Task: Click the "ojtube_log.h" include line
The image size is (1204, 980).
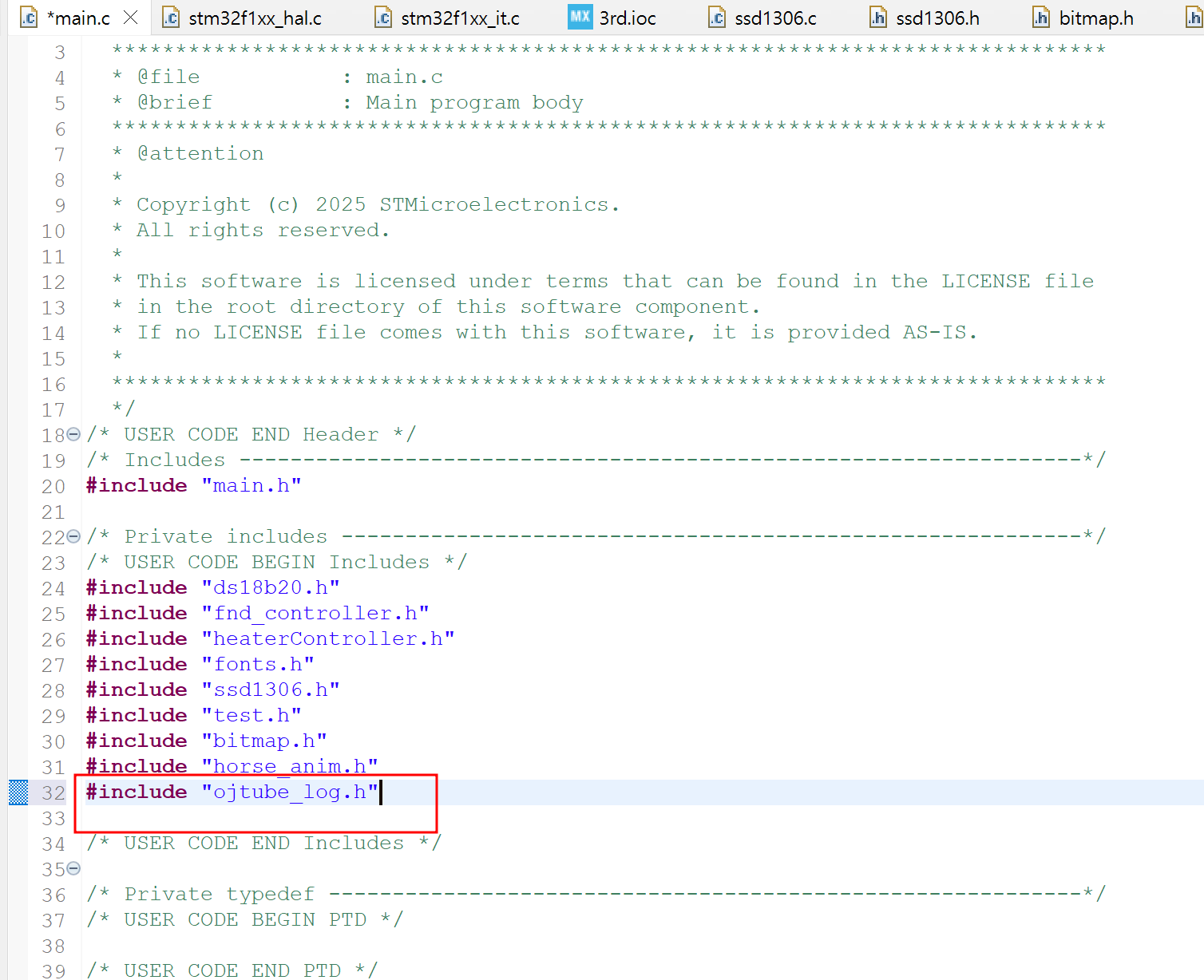Action: tap(232, 792)
